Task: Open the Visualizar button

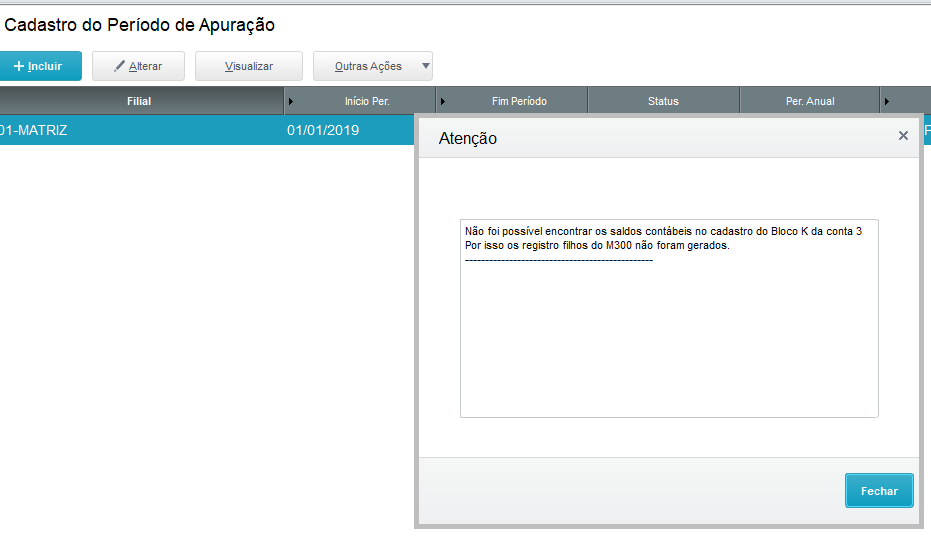Action: [249, 66]
